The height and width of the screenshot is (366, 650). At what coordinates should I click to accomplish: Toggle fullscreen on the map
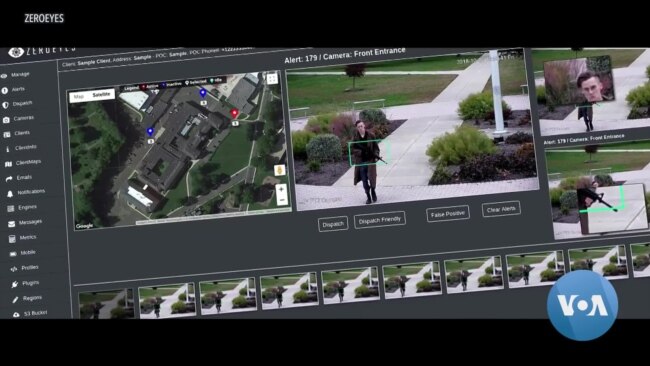coord(272,79)
